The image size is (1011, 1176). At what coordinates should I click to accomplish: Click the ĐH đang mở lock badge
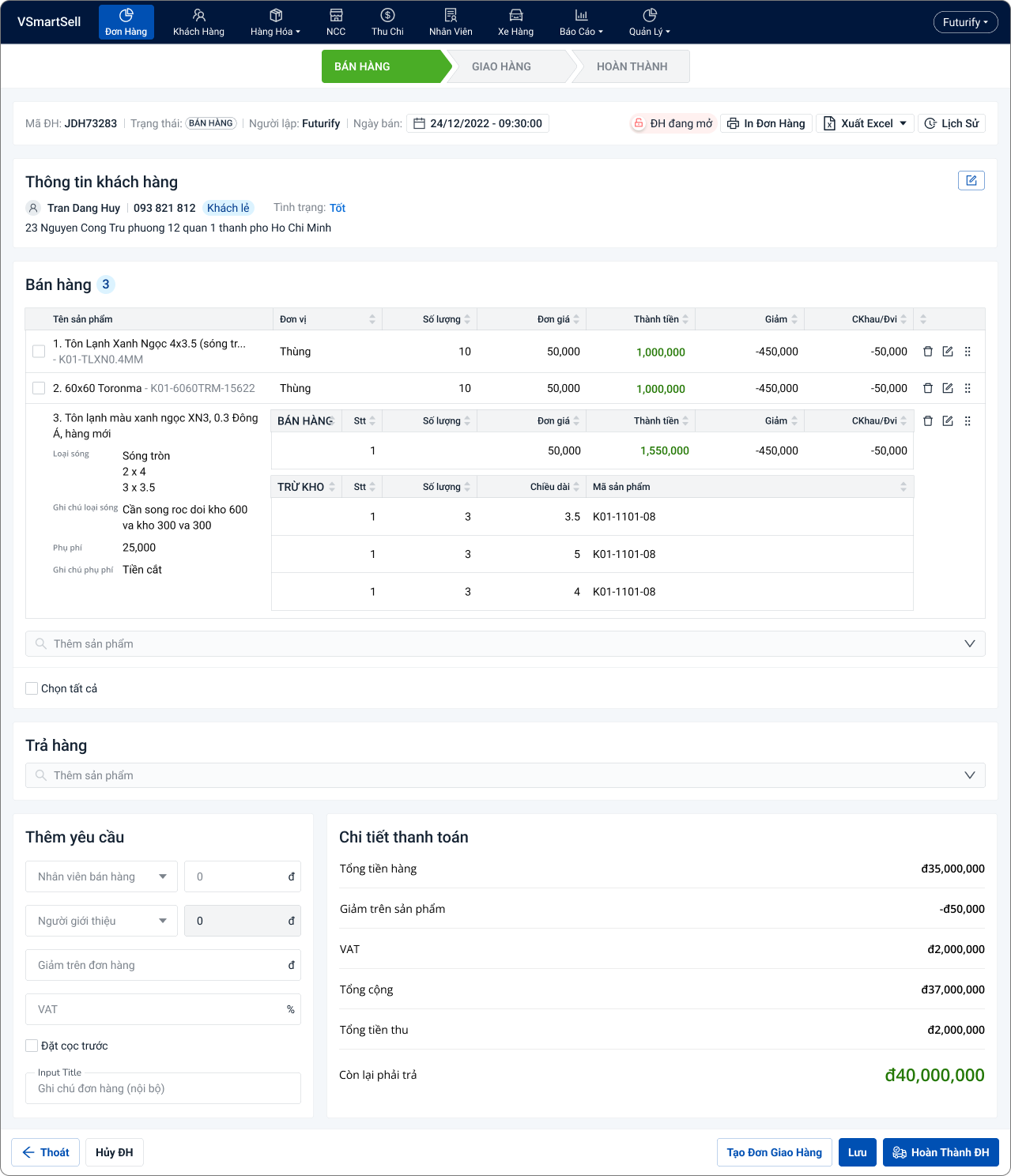click(x=673, y=123)
